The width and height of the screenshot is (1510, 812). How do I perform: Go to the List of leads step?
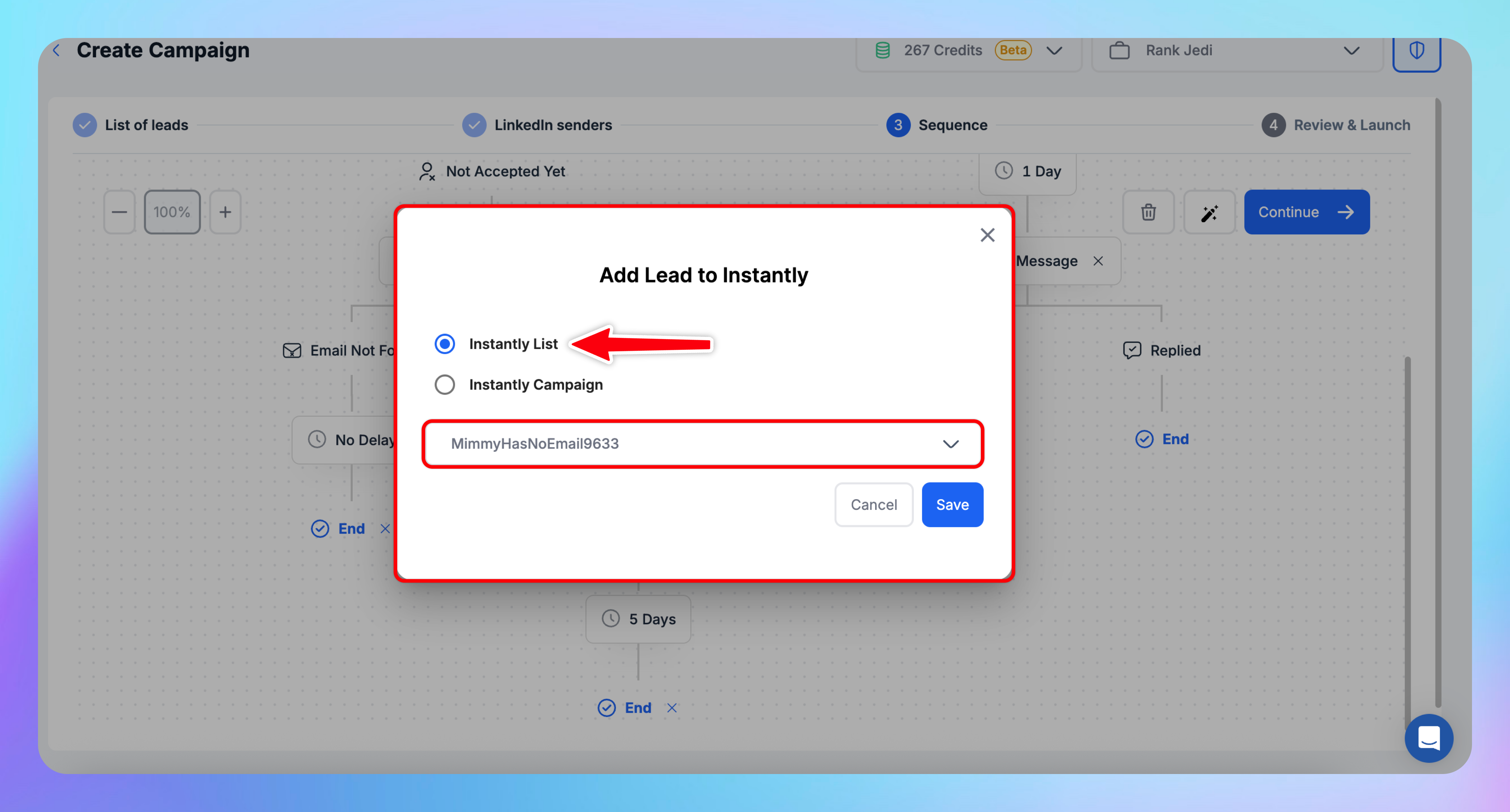pyautogui.click(x=146, y=125)
